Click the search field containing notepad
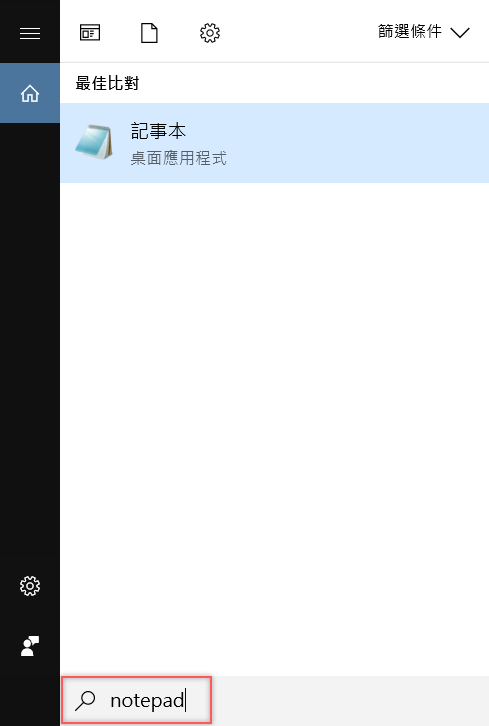Image resolution: width=489 pixels, height=726 pixels. click(x=137, y=700)
